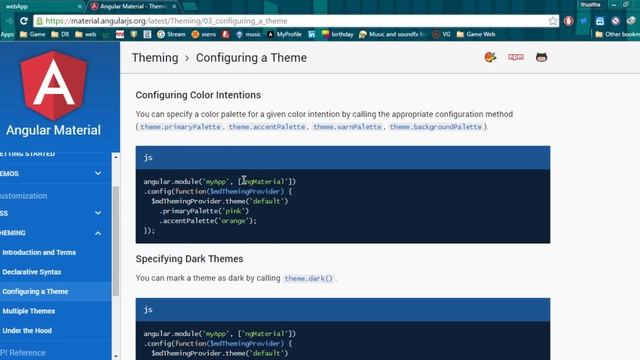Open the Other bookmarks folder
Image resolution: width=640 pixels, height=360 pixels.
click(x=618, y=34)
